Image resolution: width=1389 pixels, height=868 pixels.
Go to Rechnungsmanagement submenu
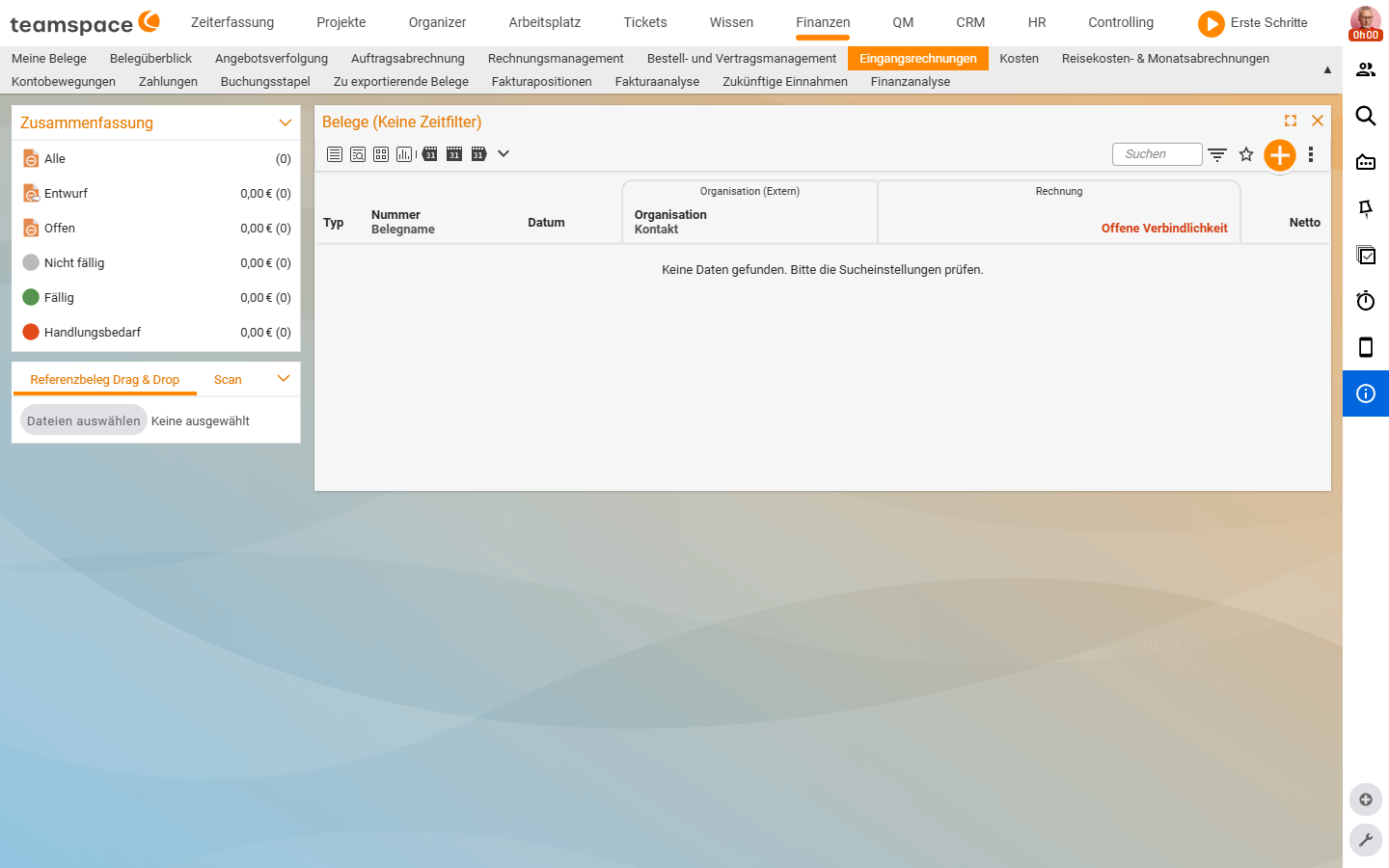click(x=556, y=58)
